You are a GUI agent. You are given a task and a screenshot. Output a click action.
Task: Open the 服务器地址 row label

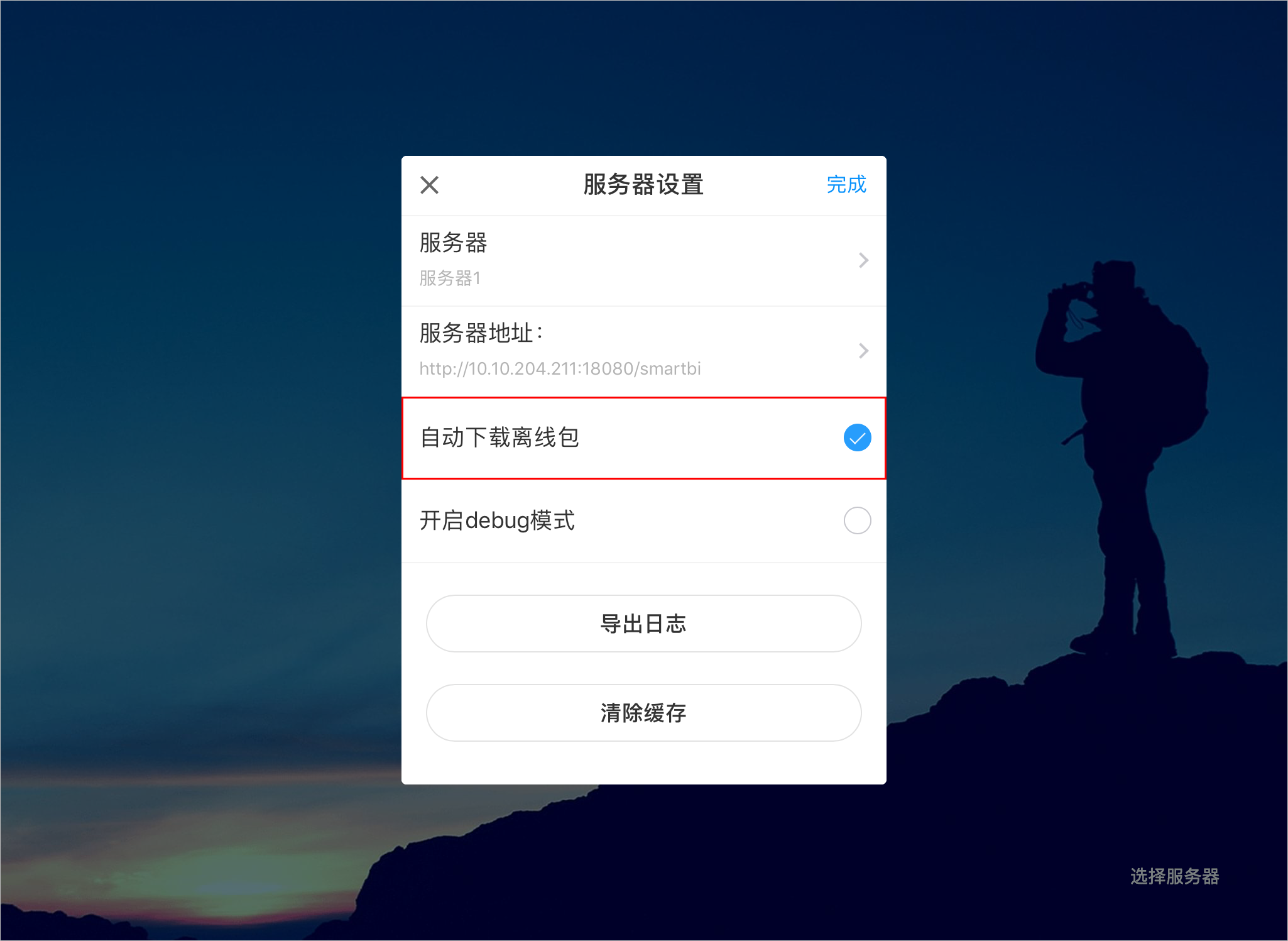tap(481, 333)
